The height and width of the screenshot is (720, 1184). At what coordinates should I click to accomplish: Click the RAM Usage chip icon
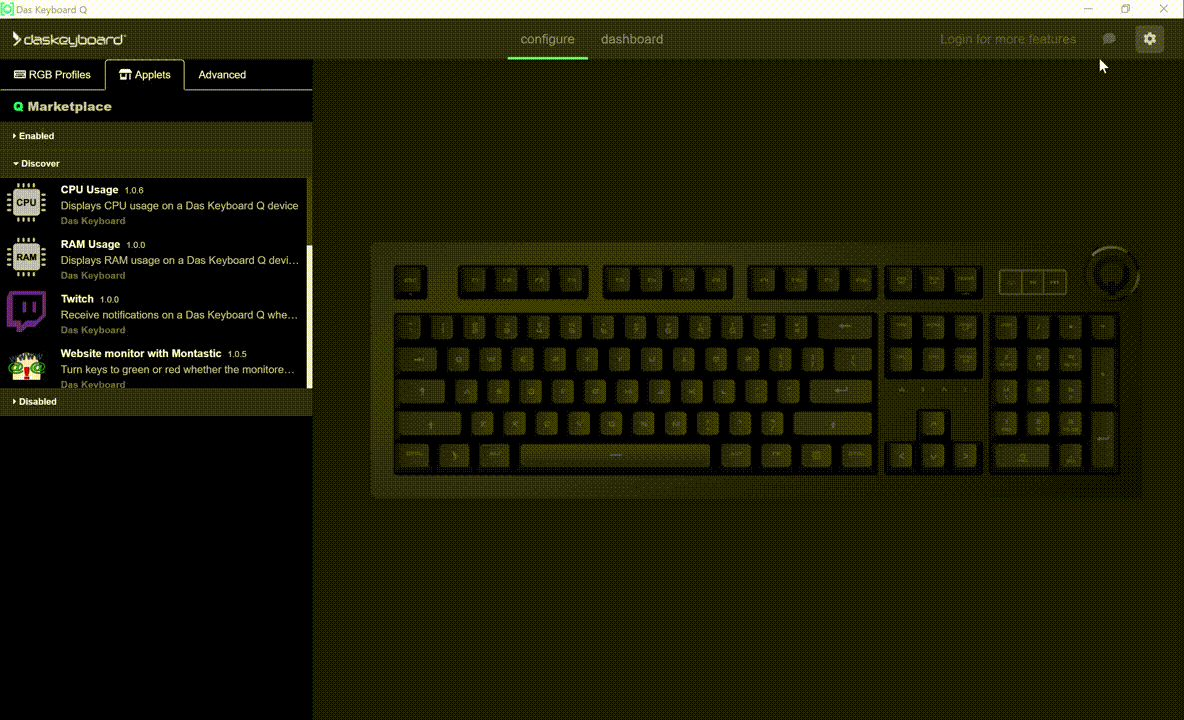point(26,257)
